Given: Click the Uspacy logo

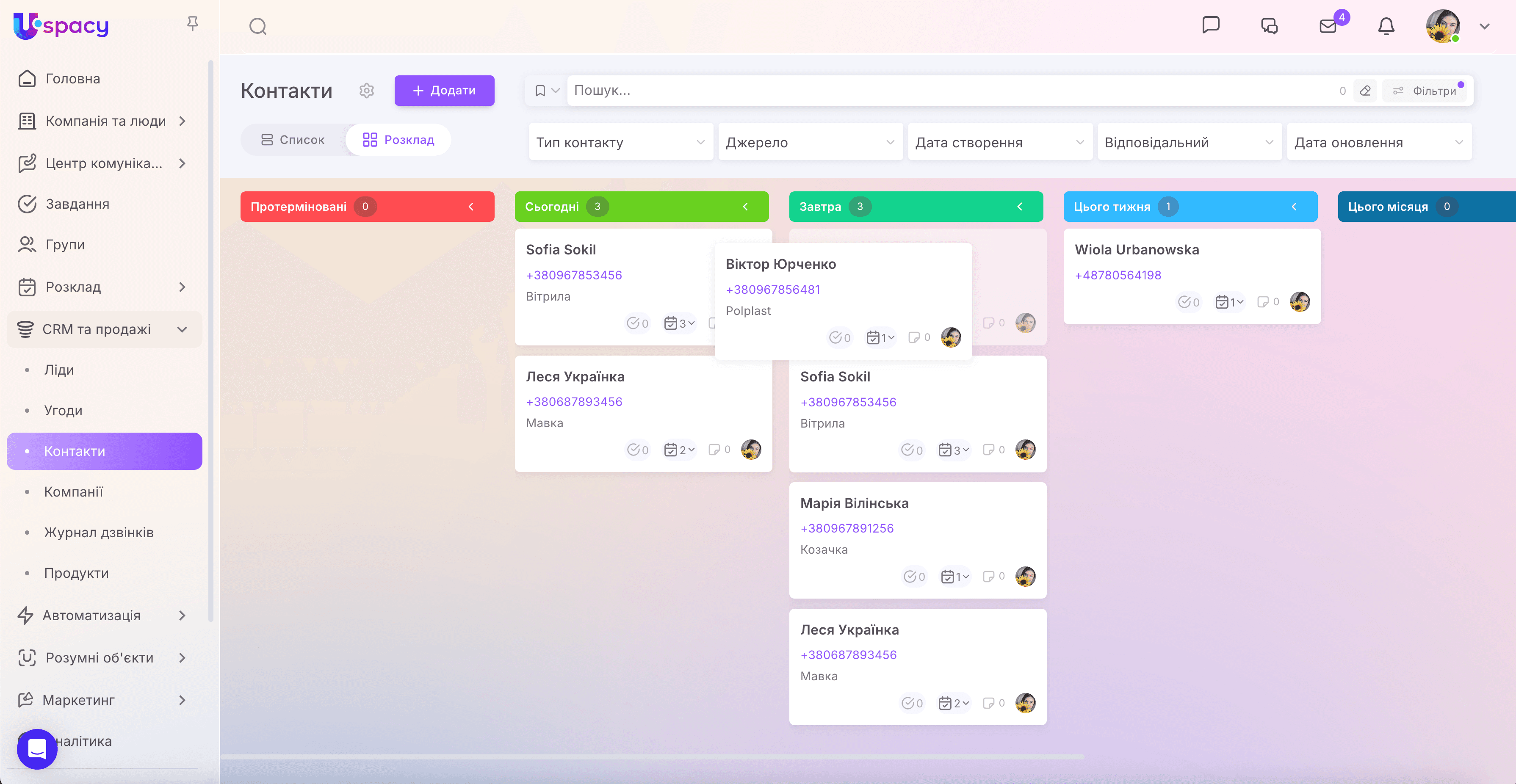Looking at the screenshot, I should pos(61,26).
